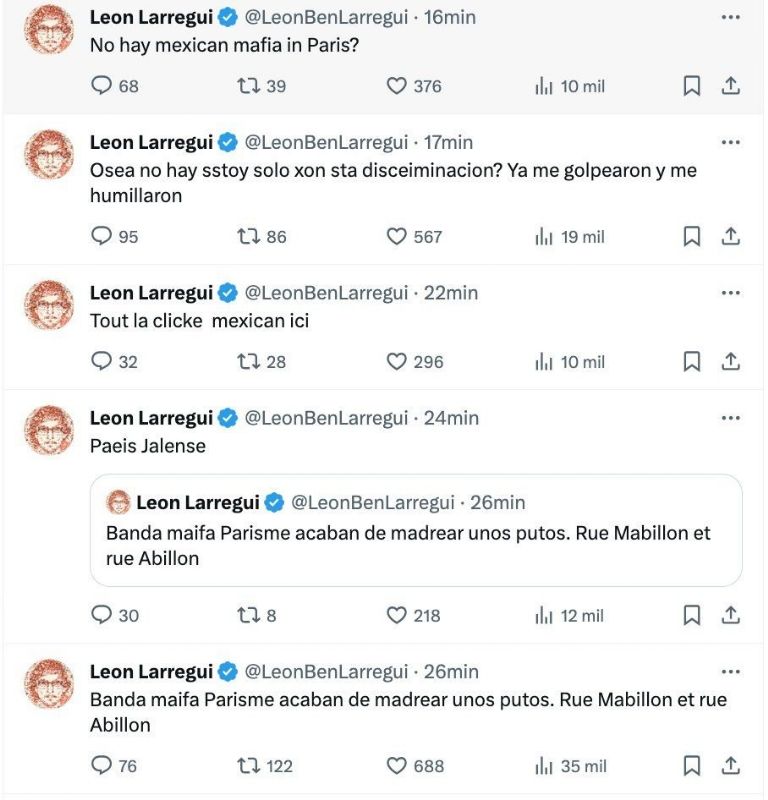This screenshot has width=768, height=800.
Task: Like the tweet with 688 likes
Action: tap(397, 766)
